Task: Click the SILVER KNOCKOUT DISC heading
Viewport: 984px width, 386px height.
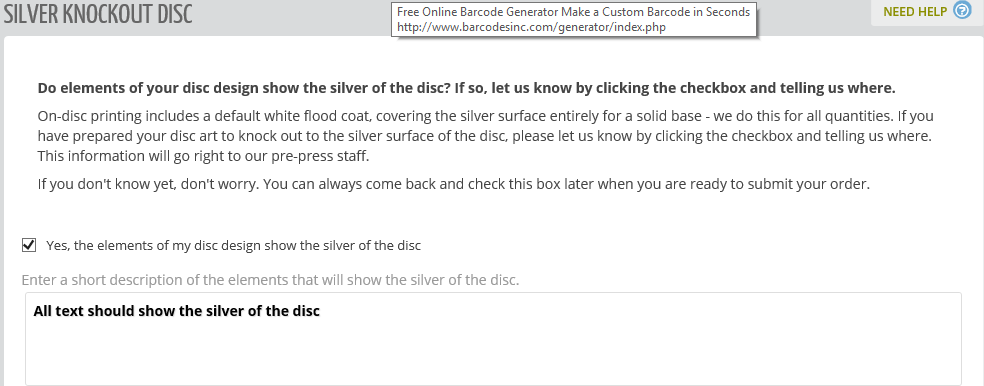Action: (x=98, y=15)
